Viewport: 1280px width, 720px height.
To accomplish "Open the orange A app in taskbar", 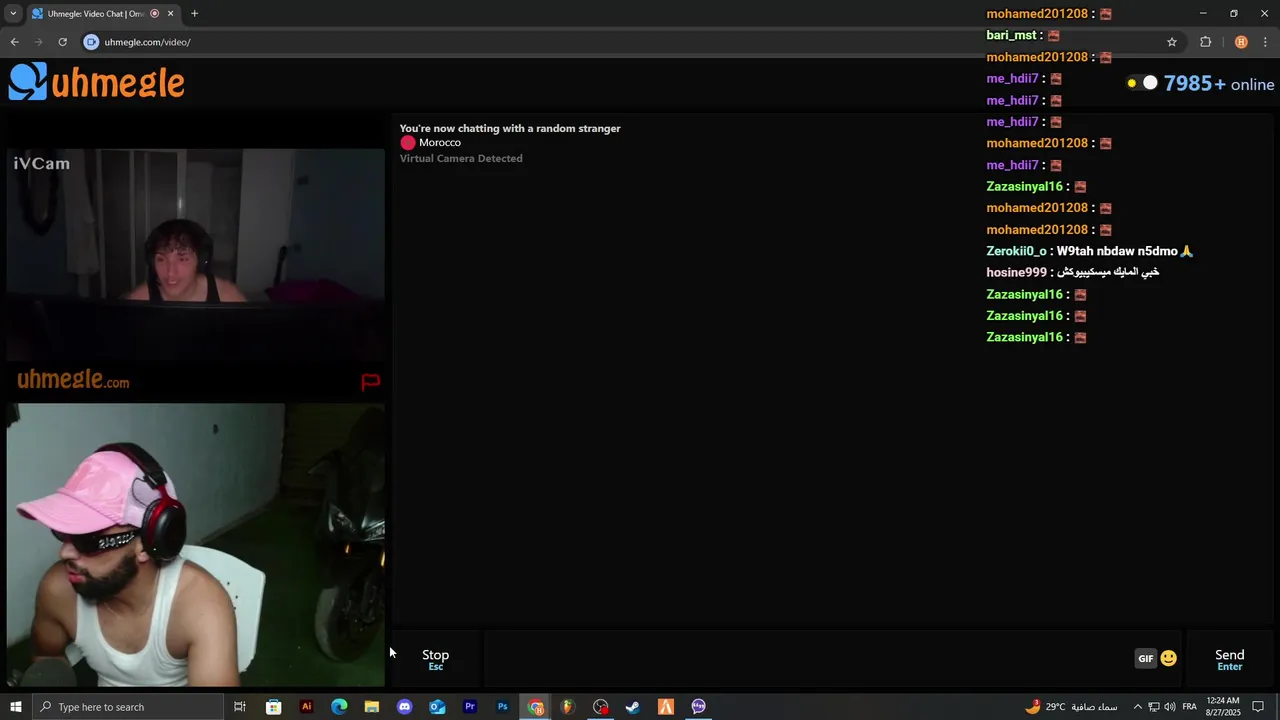I will click(666, 707).
